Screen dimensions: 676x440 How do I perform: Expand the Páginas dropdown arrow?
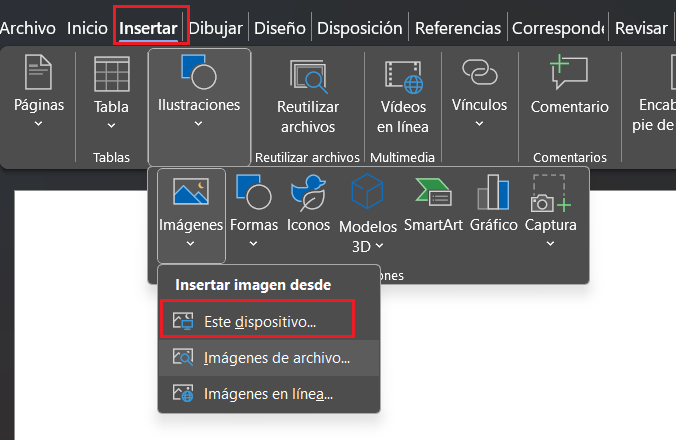pos(38,124)
